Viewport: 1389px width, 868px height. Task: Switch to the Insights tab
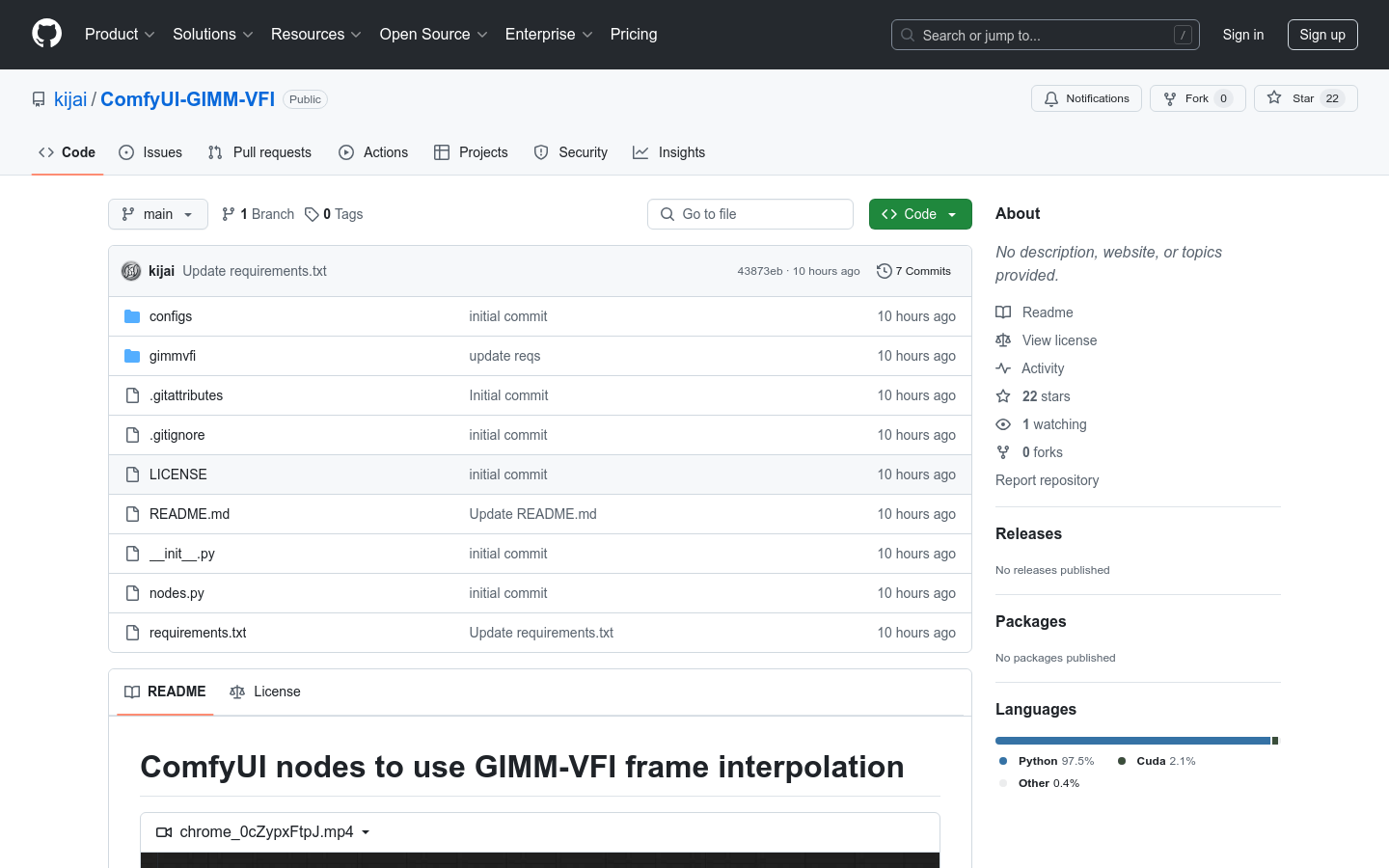[669, 152]
